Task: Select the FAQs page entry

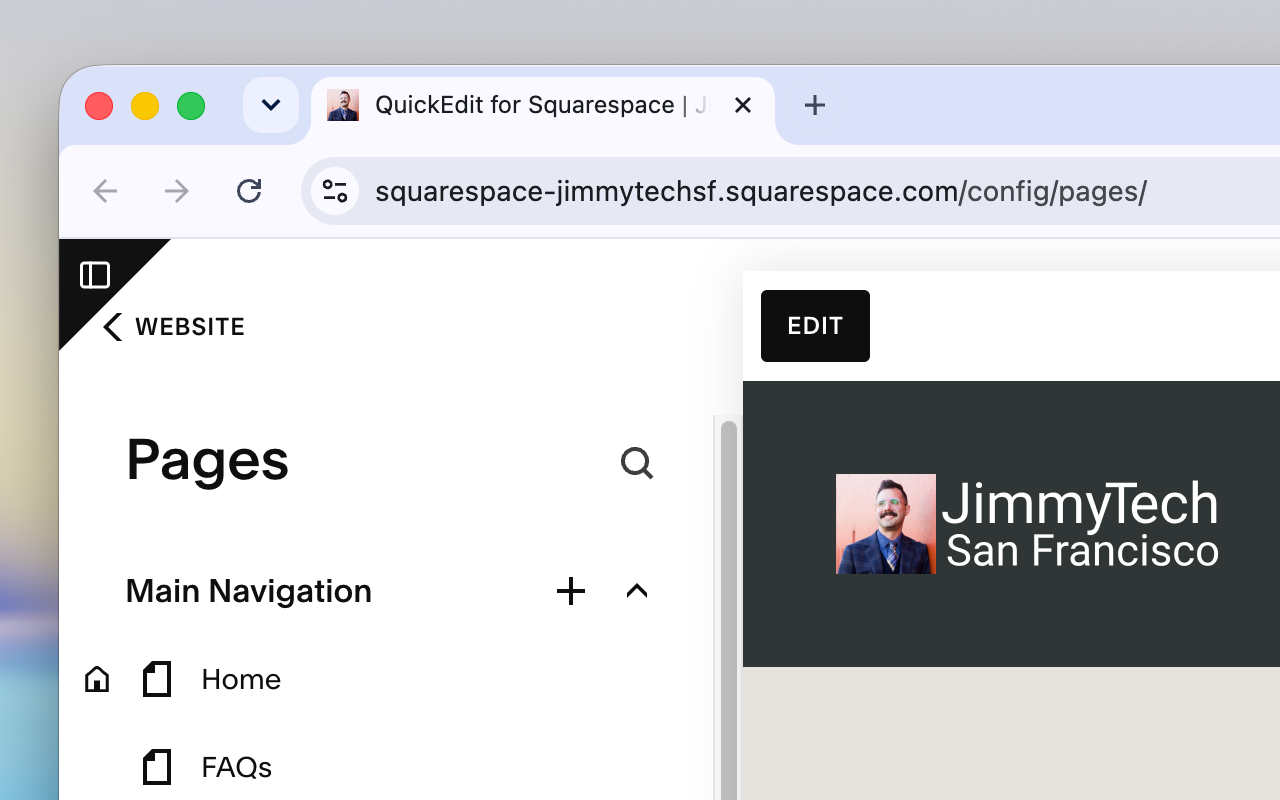Action: 237,767
